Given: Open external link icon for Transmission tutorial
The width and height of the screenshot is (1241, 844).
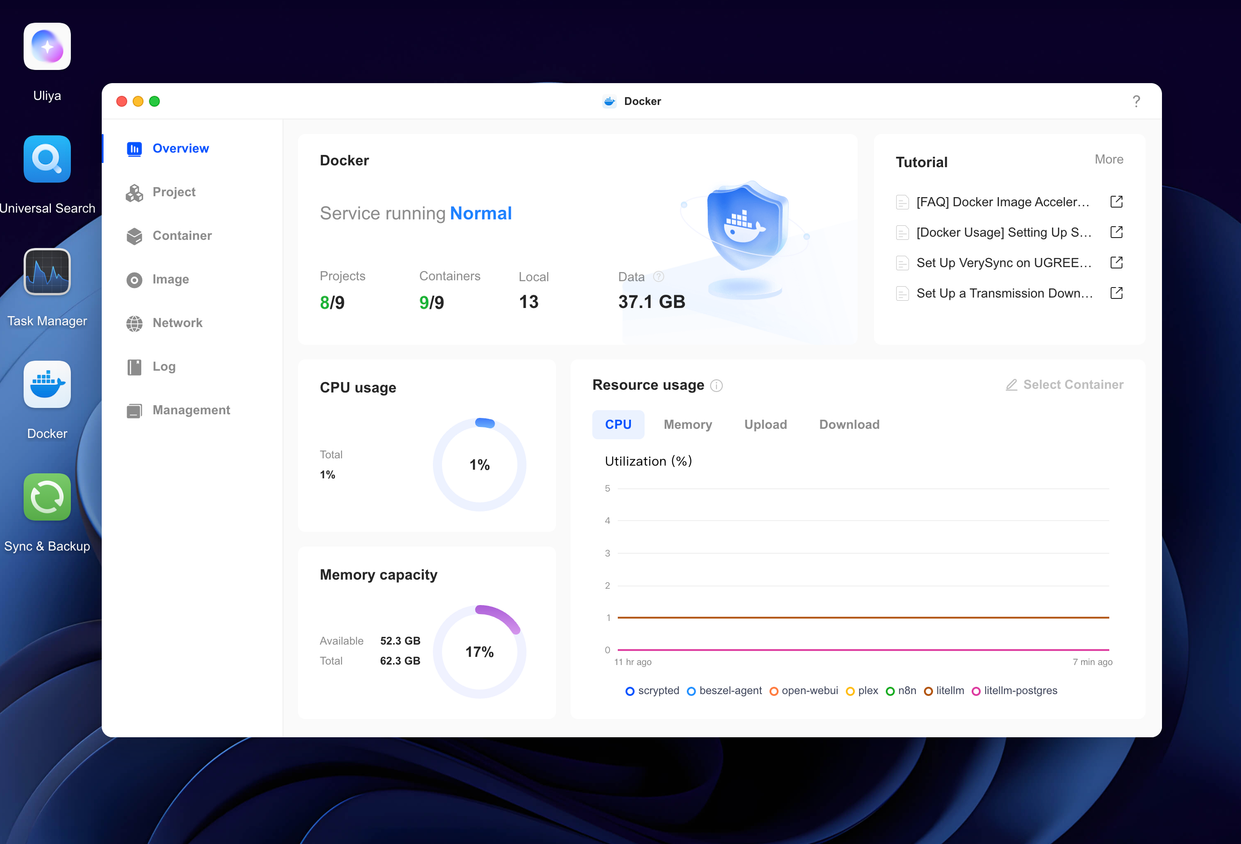Looking at the screenshot, I should [1117, 293].
